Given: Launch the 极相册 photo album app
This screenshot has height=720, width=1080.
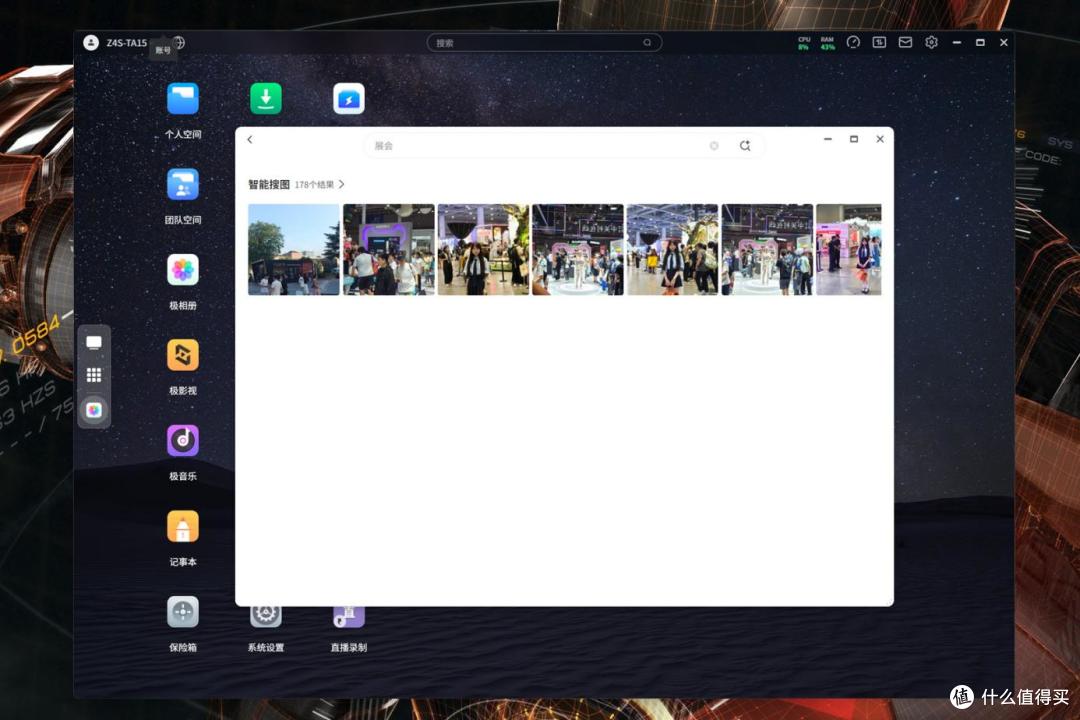Looking at the screenshot, I should click(183, 270).
